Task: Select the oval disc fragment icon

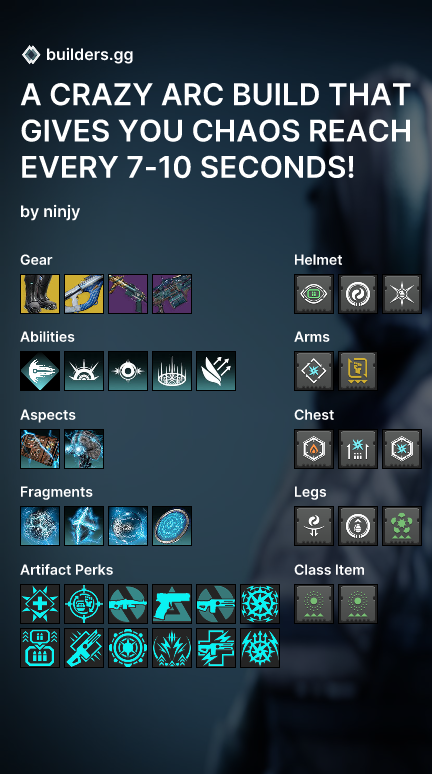Action: click(172, 526)
